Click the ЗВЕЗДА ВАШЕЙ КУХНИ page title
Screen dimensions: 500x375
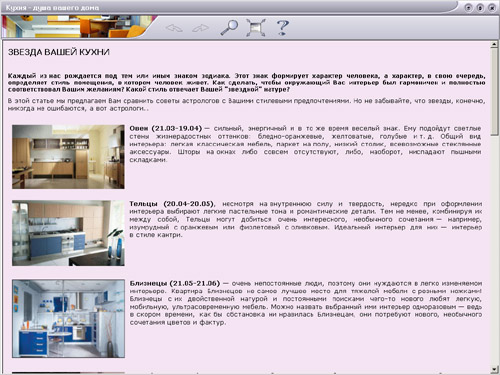coord(59,52)
